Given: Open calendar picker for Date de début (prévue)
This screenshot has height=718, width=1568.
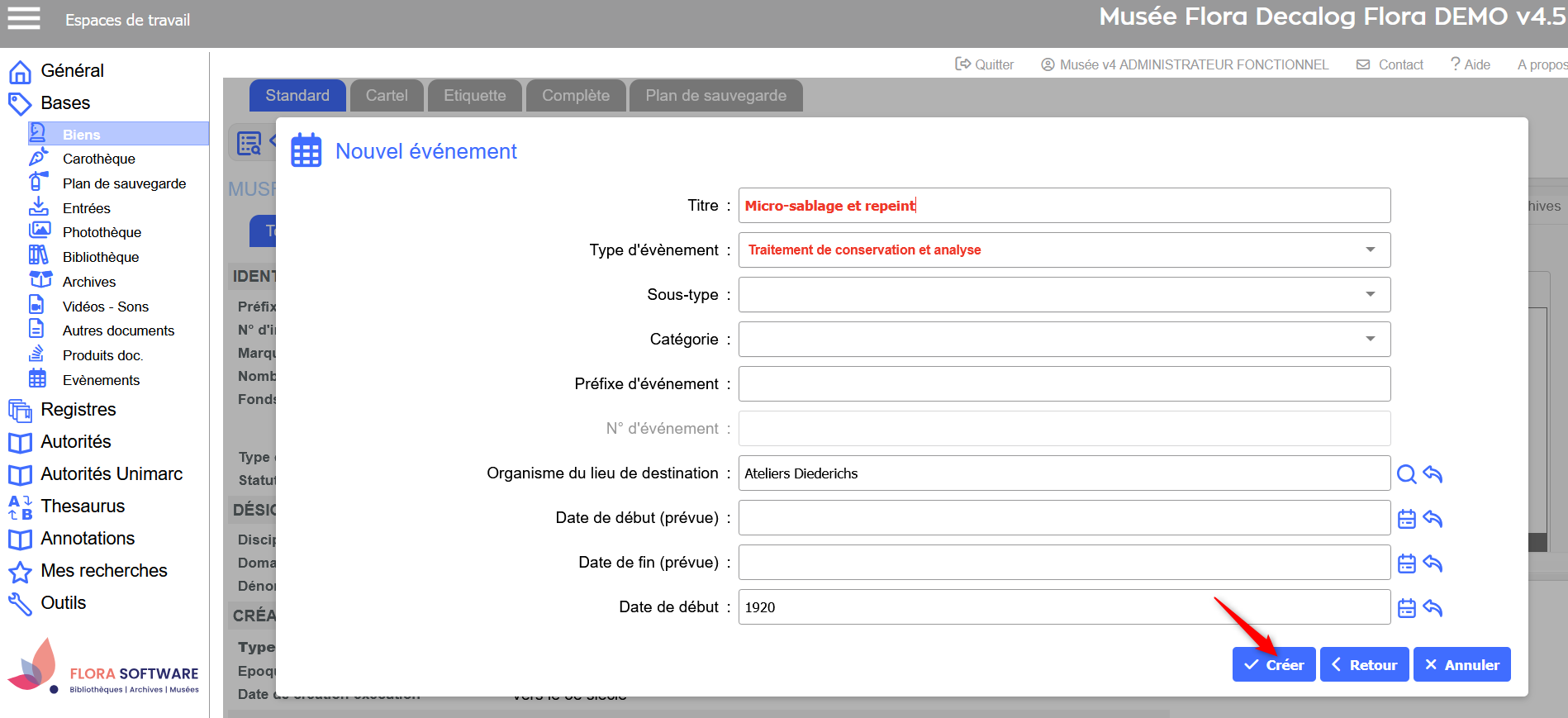Looking at the screenshot, I should point(1406,519).
